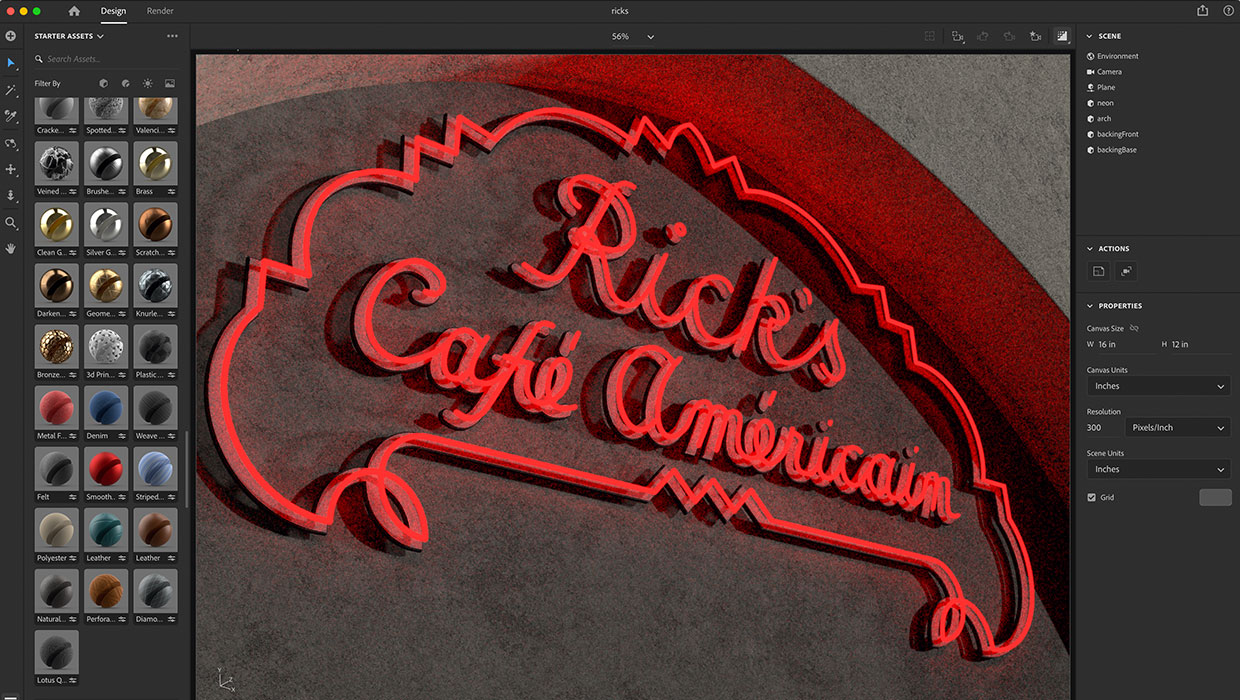
Task: Open Starter Assets more options ellipsis
Action: [172, 36]
